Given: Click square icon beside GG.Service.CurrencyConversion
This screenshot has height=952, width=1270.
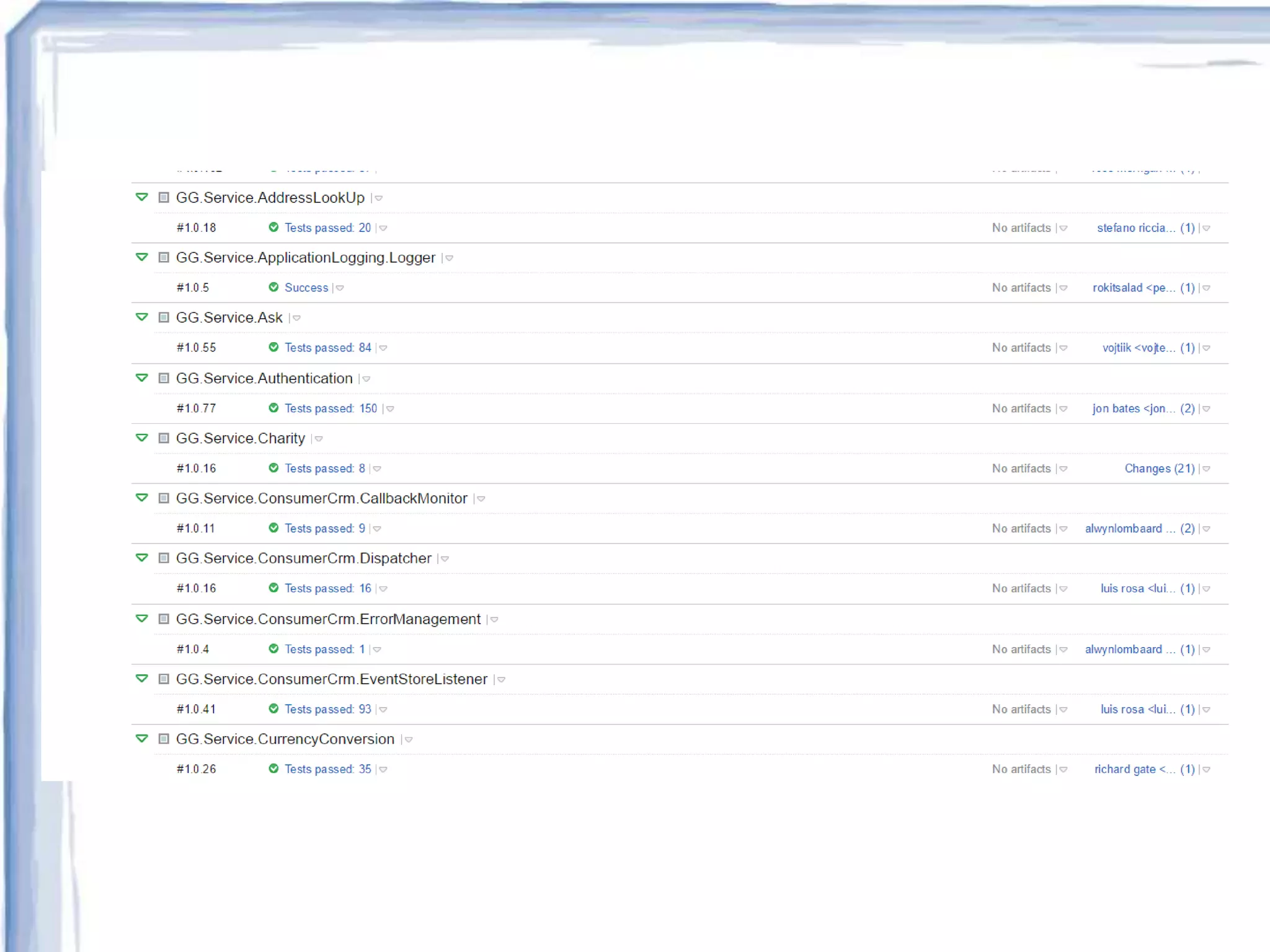Looking at the screenshot, I should [164, 739].
